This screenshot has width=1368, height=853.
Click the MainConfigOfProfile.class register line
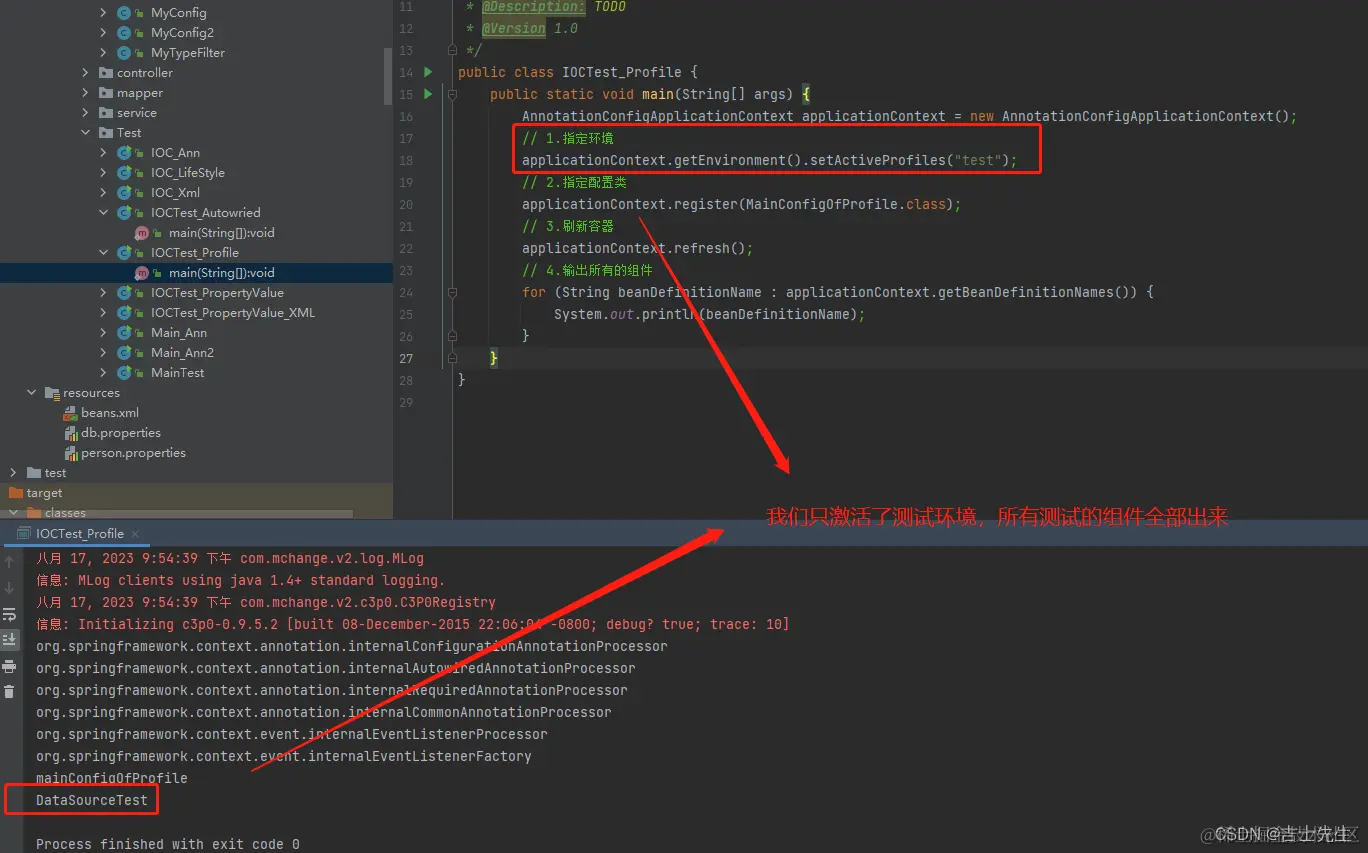click(741, 204)
